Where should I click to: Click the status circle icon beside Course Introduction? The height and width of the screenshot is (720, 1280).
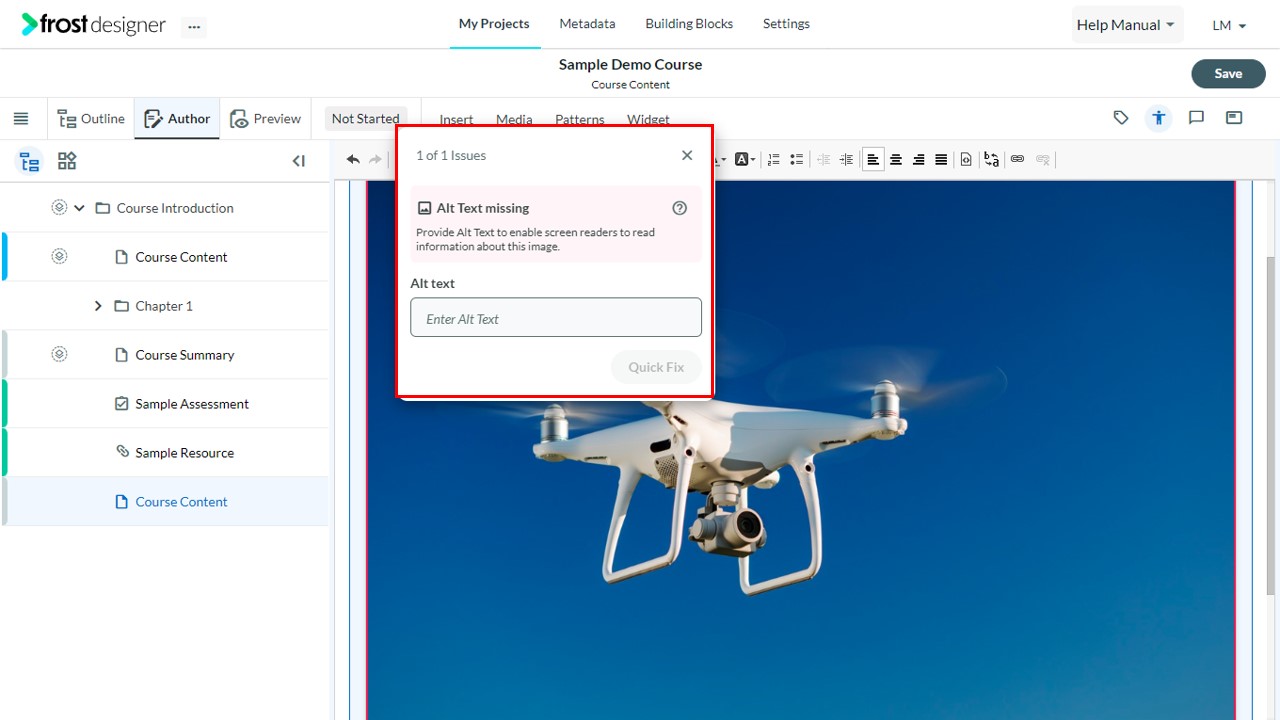[x=59, y=207]
